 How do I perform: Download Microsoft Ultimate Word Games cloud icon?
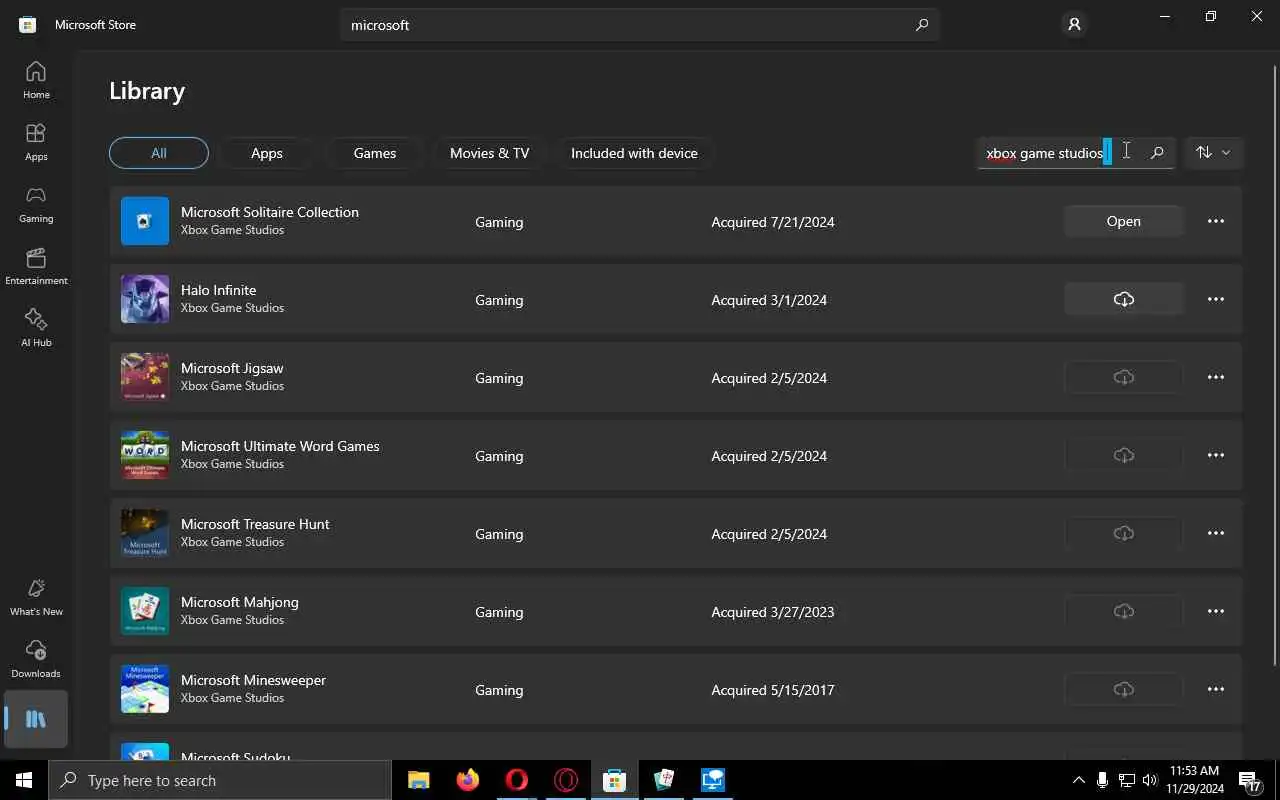[x=1124, y=455]
